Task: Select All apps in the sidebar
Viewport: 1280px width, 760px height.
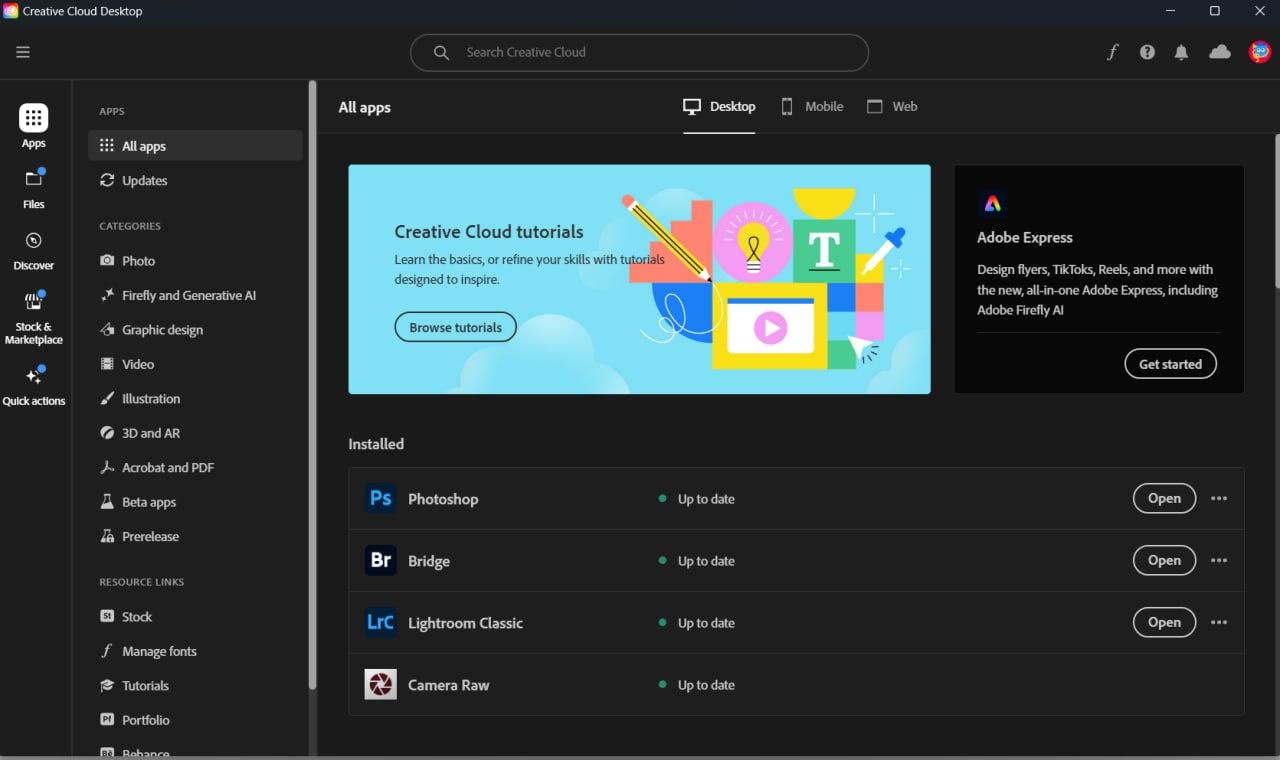Action: [x=196, y=146]
